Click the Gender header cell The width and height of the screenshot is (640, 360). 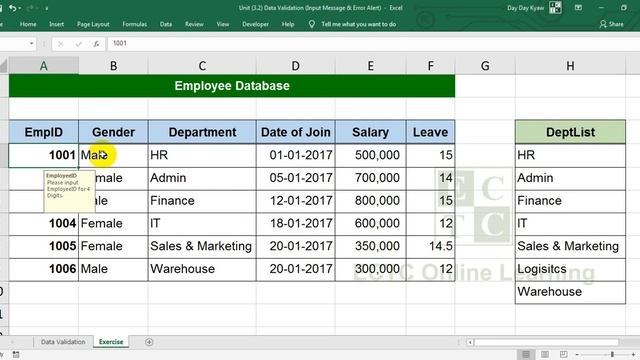pos(113,132)
